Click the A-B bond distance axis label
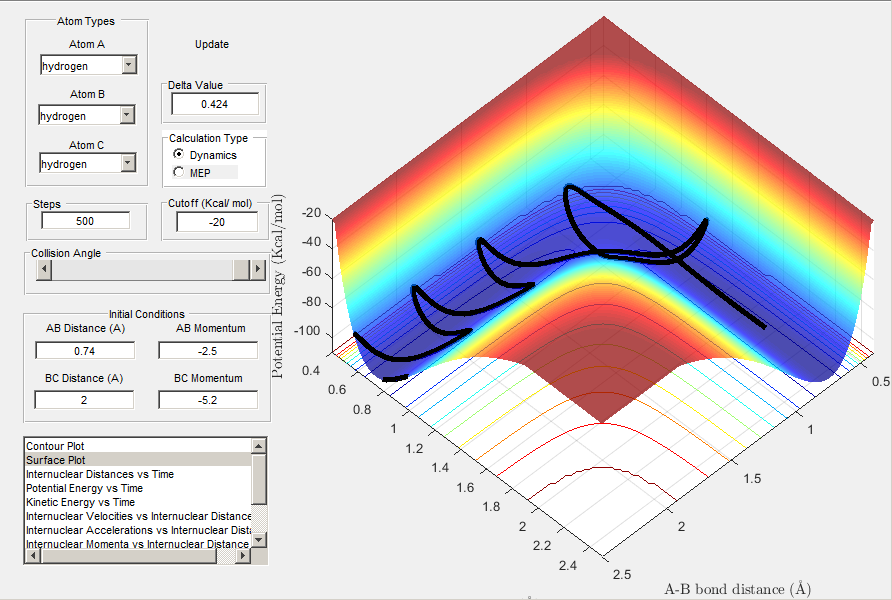The width and height of the screenshot is (892, 600). click(737, 589)
